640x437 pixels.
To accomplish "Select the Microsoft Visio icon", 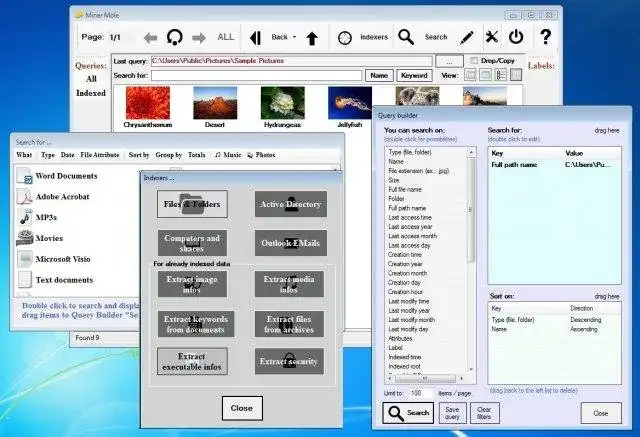I will (x=24, y=259).
